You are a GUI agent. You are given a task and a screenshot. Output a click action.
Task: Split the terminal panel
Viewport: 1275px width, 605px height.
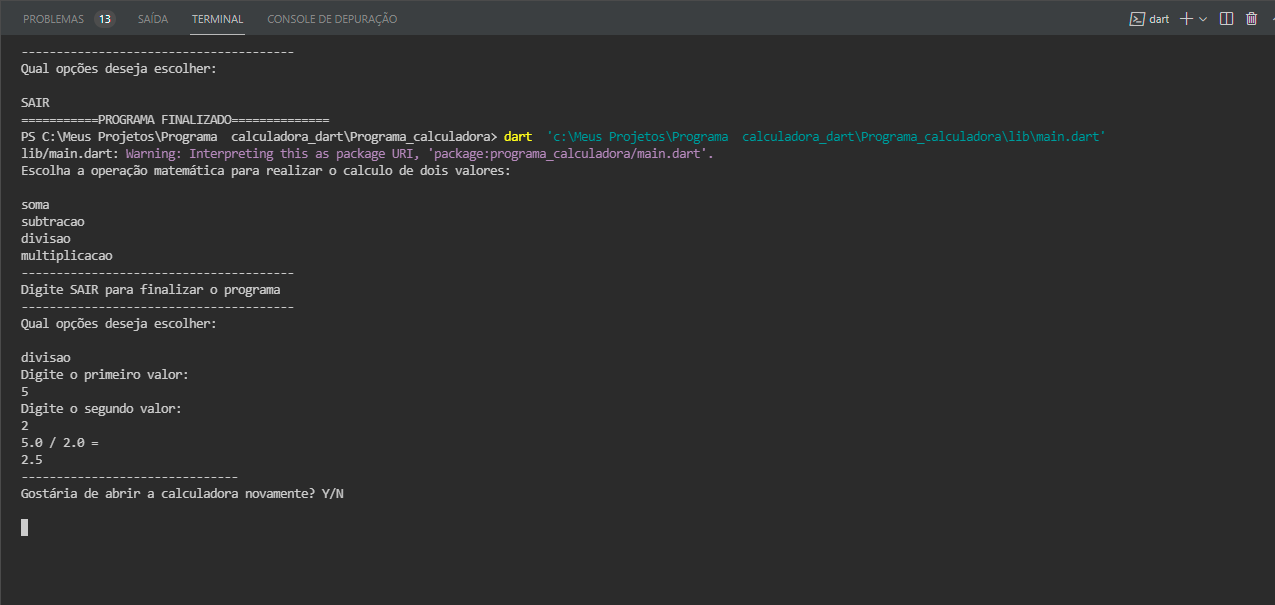coord(1227,19)
